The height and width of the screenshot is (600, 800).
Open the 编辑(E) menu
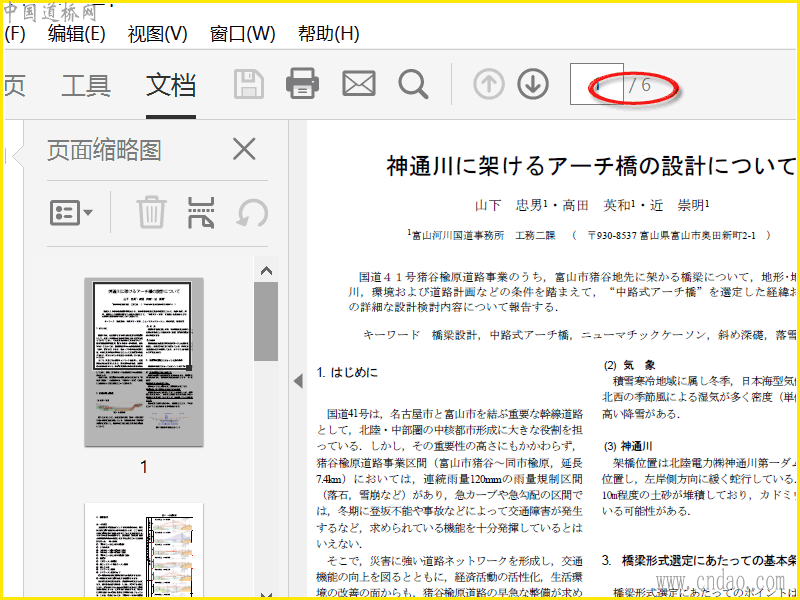coord(77,34)
